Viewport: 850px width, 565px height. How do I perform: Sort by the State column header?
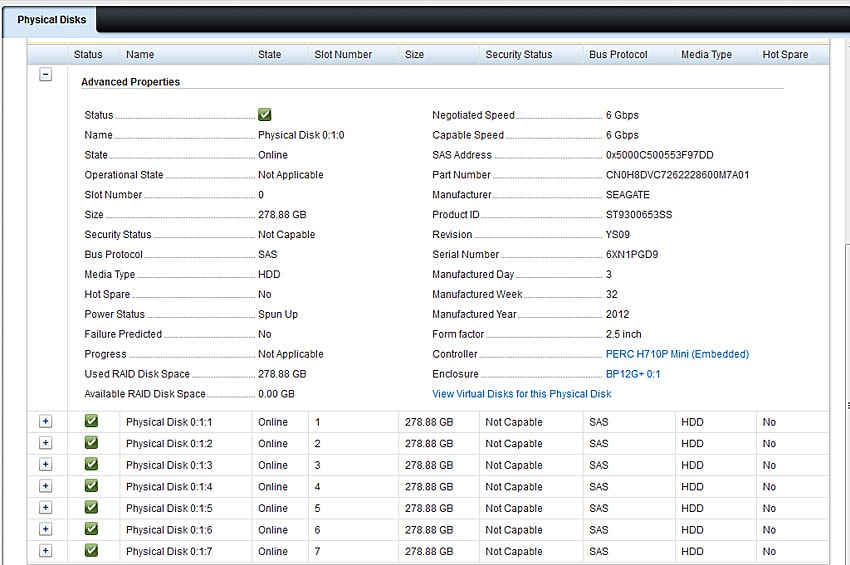[280, 55]
